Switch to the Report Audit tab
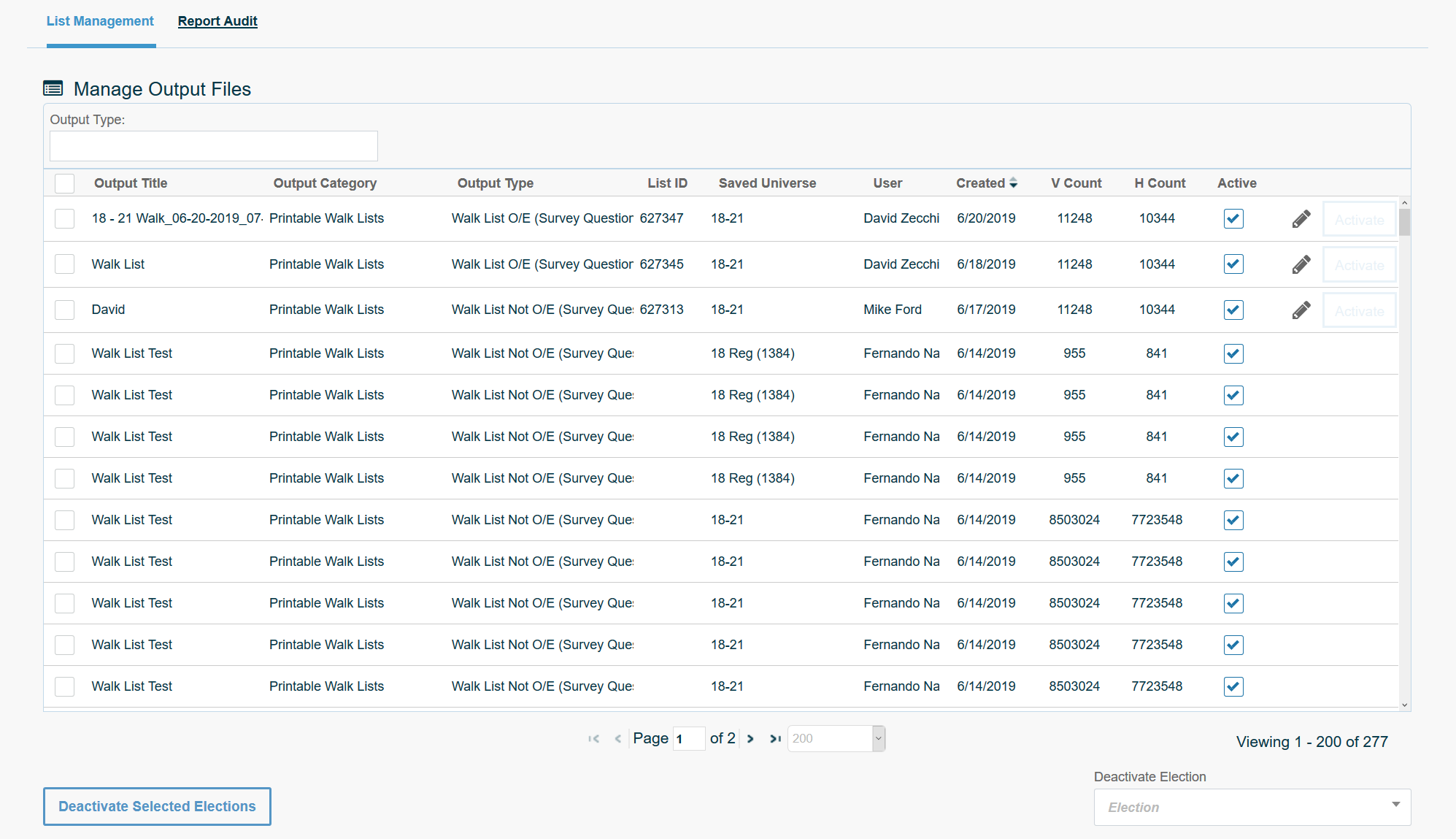1456x839 pixels. [217, 20]
